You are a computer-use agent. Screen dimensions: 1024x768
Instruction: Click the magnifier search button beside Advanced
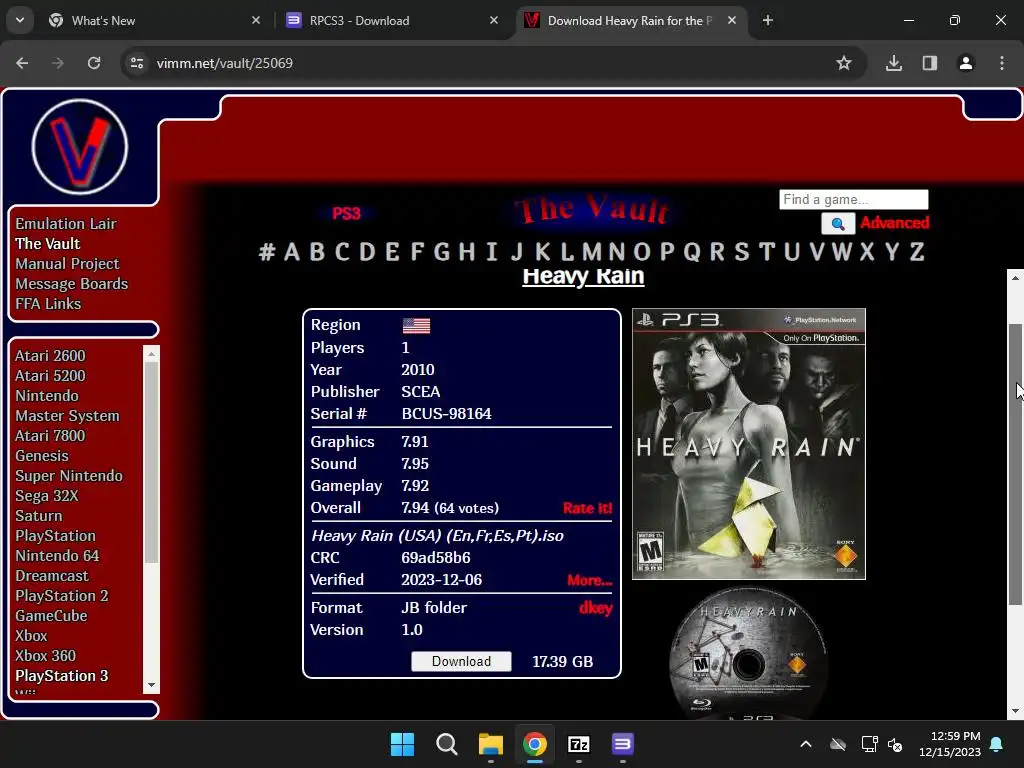click(x=838, y=223)
